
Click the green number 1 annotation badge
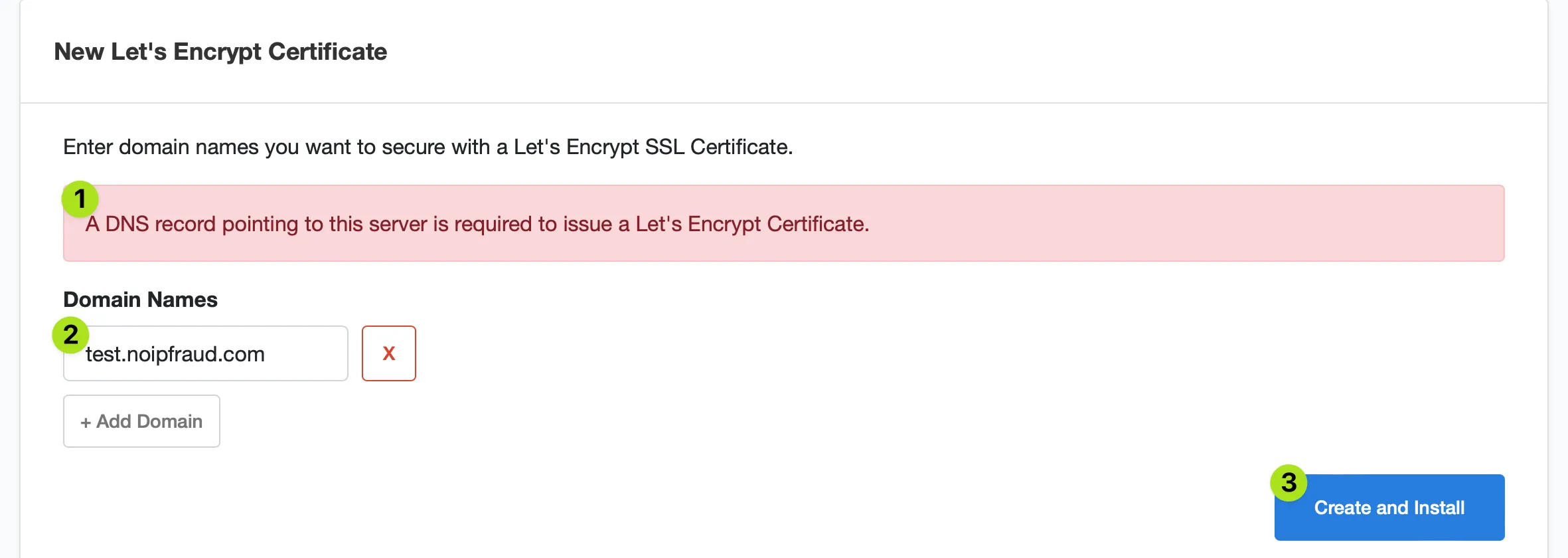pyautogui.click(x=80, y=199)
